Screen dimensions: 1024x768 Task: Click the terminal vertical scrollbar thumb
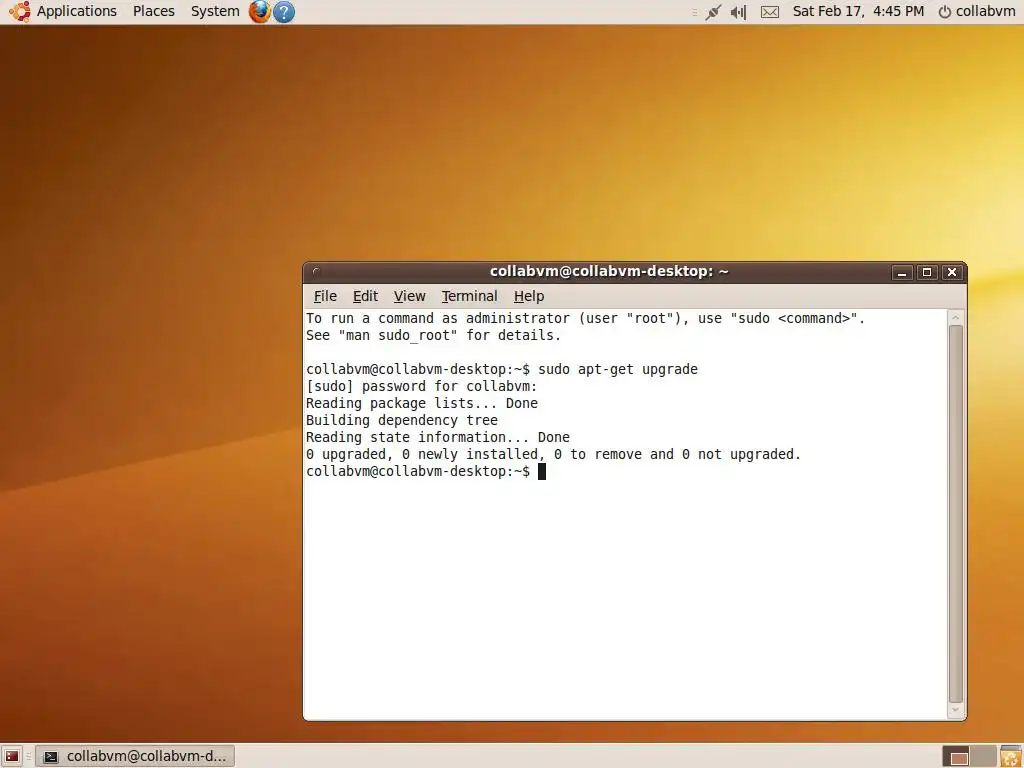[x=955, y=514]
